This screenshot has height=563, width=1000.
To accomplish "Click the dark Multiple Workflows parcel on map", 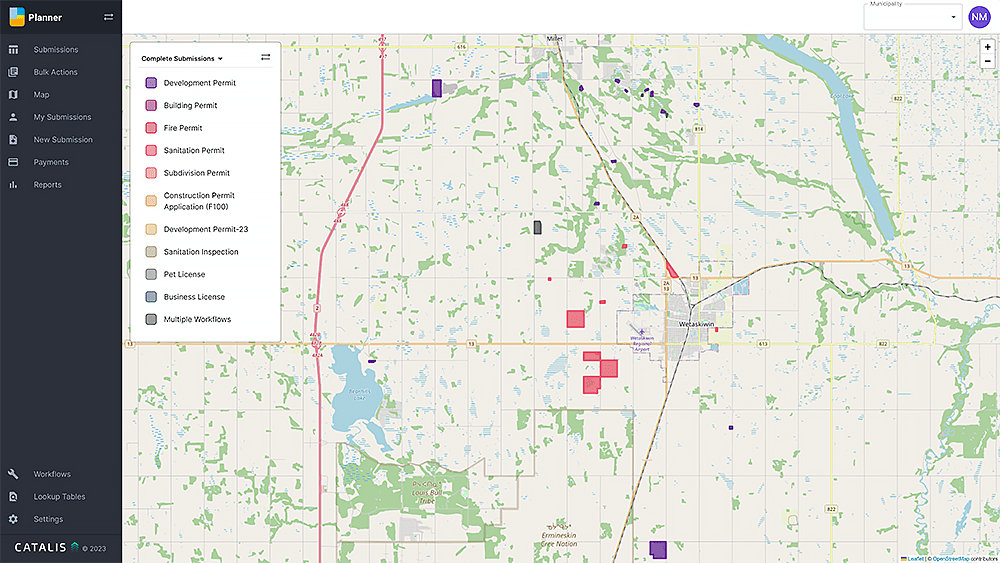I will coord(538,228).
